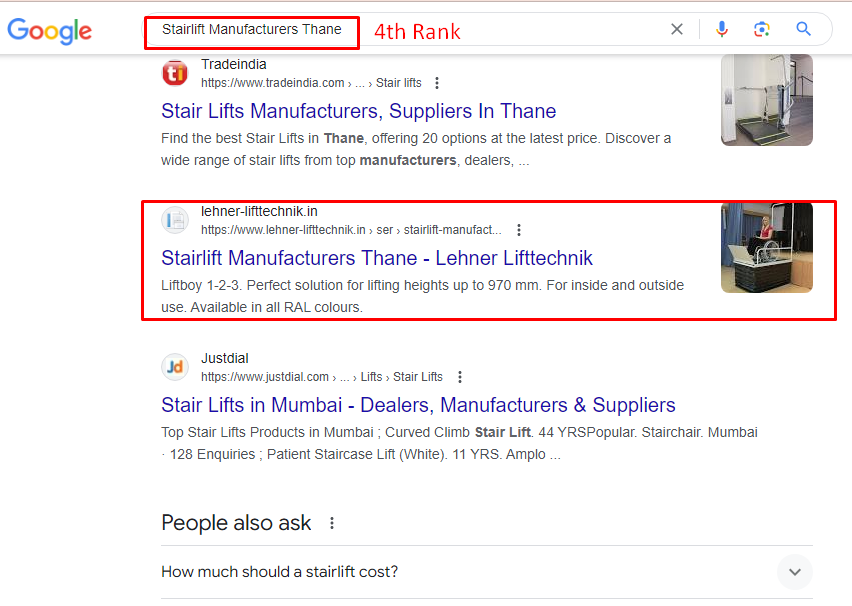Open People also ask options menu
The image size is (852, 606).
coord(331,523)
